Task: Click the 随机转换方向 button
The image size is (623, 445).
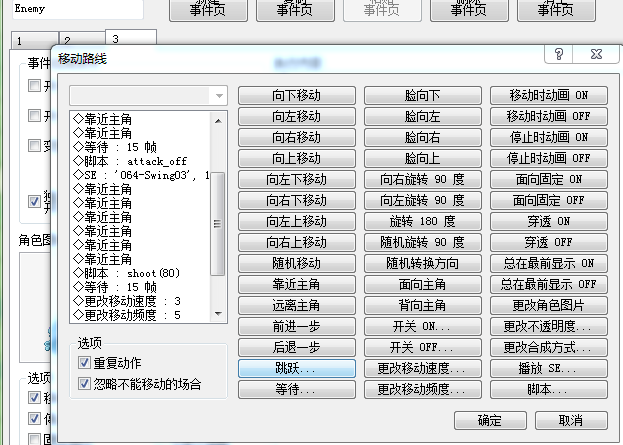Action: tap(423, 263)
